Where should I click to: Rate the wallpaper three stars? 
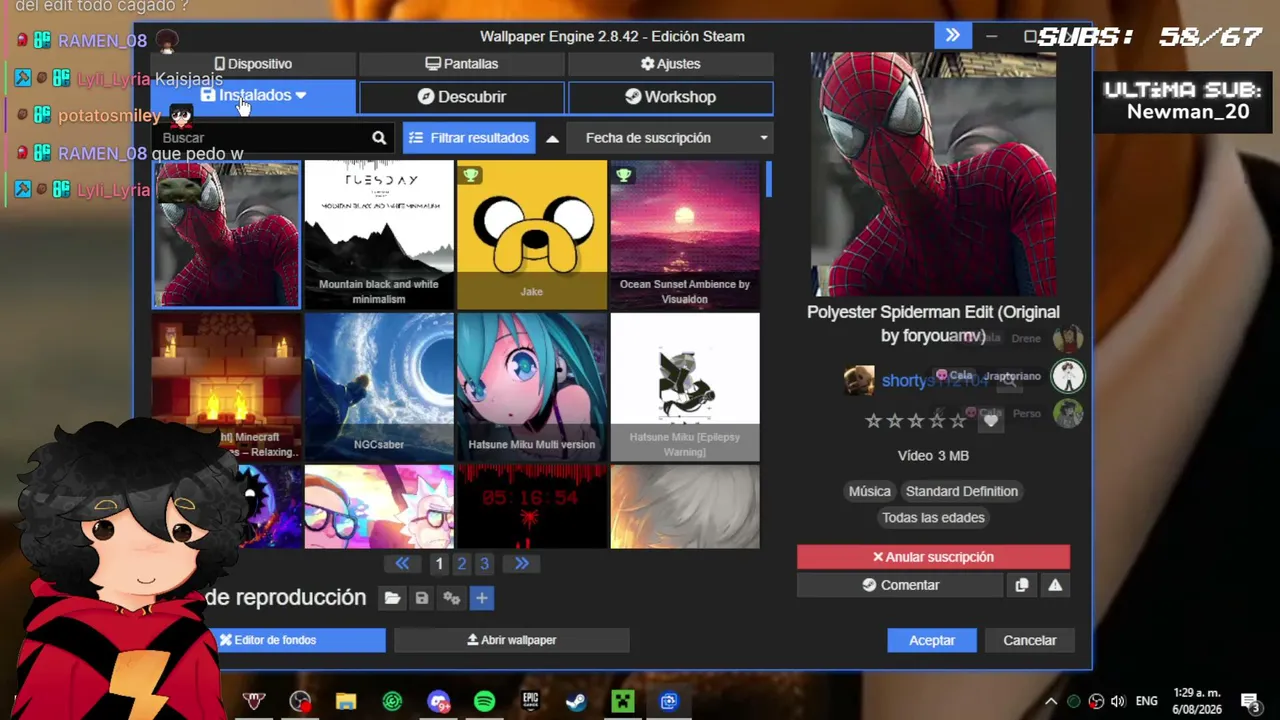pos(916,421)
